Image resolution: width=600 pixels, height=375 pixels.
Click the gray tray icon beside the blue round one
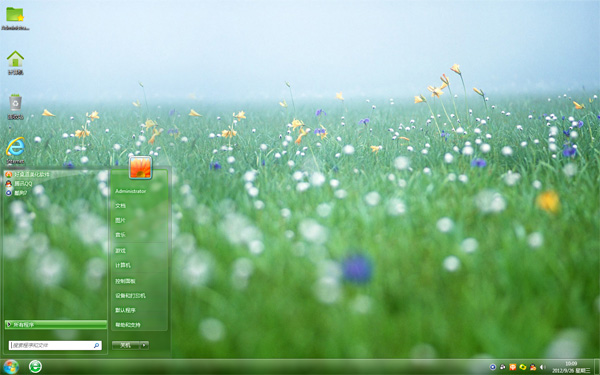click(503, 367)
